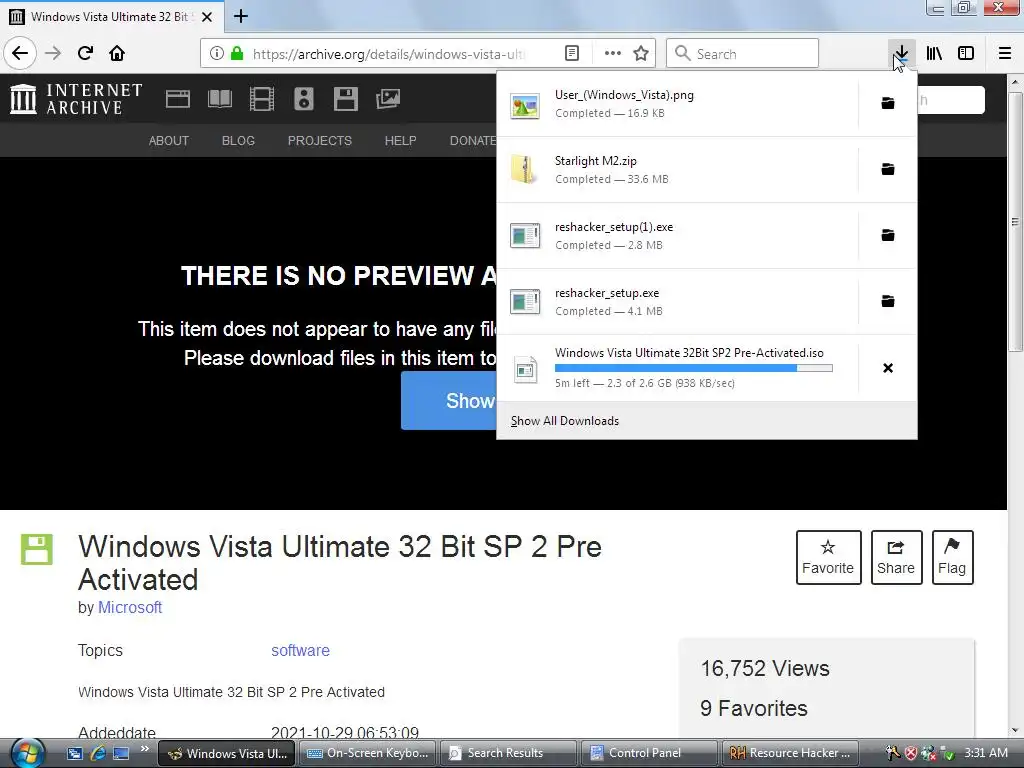Screen dimensions: 1024x768
Task: Open the BLOG menu item
Action: tap(238, 140)
